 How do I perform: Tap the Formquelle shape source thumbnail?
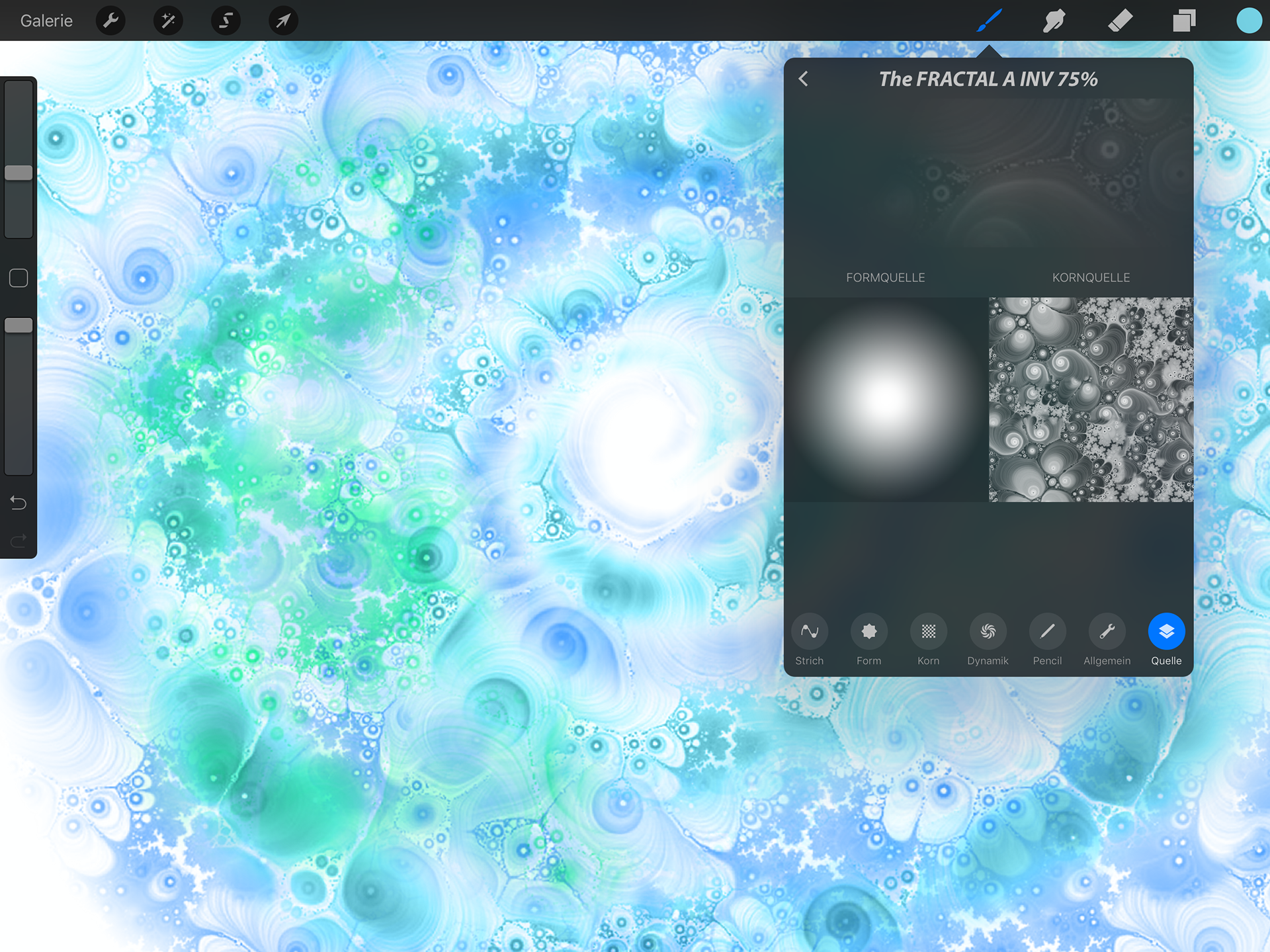pos(886,400)
